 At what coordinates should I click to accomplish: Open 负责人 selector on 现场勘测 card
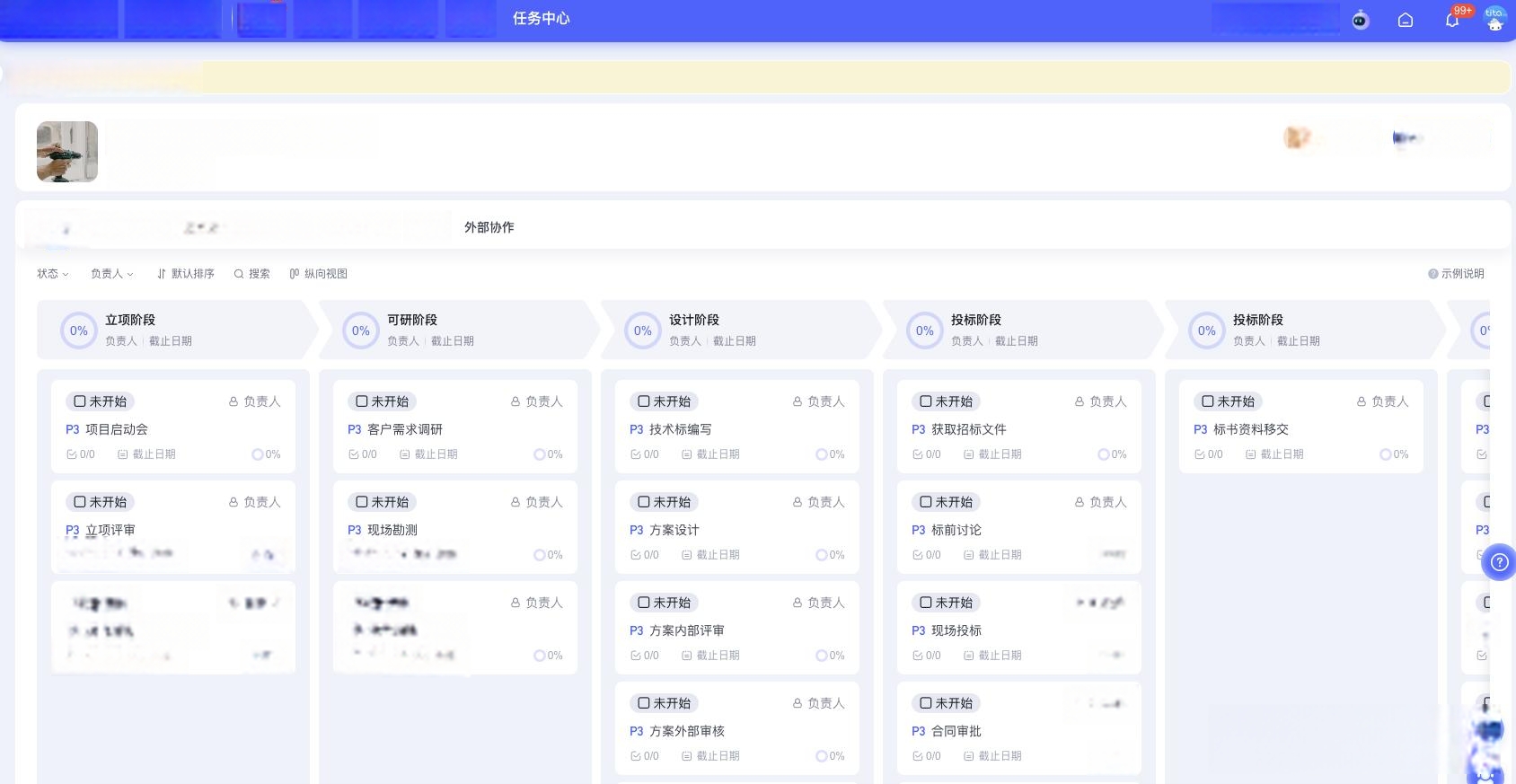pos(537,502)
